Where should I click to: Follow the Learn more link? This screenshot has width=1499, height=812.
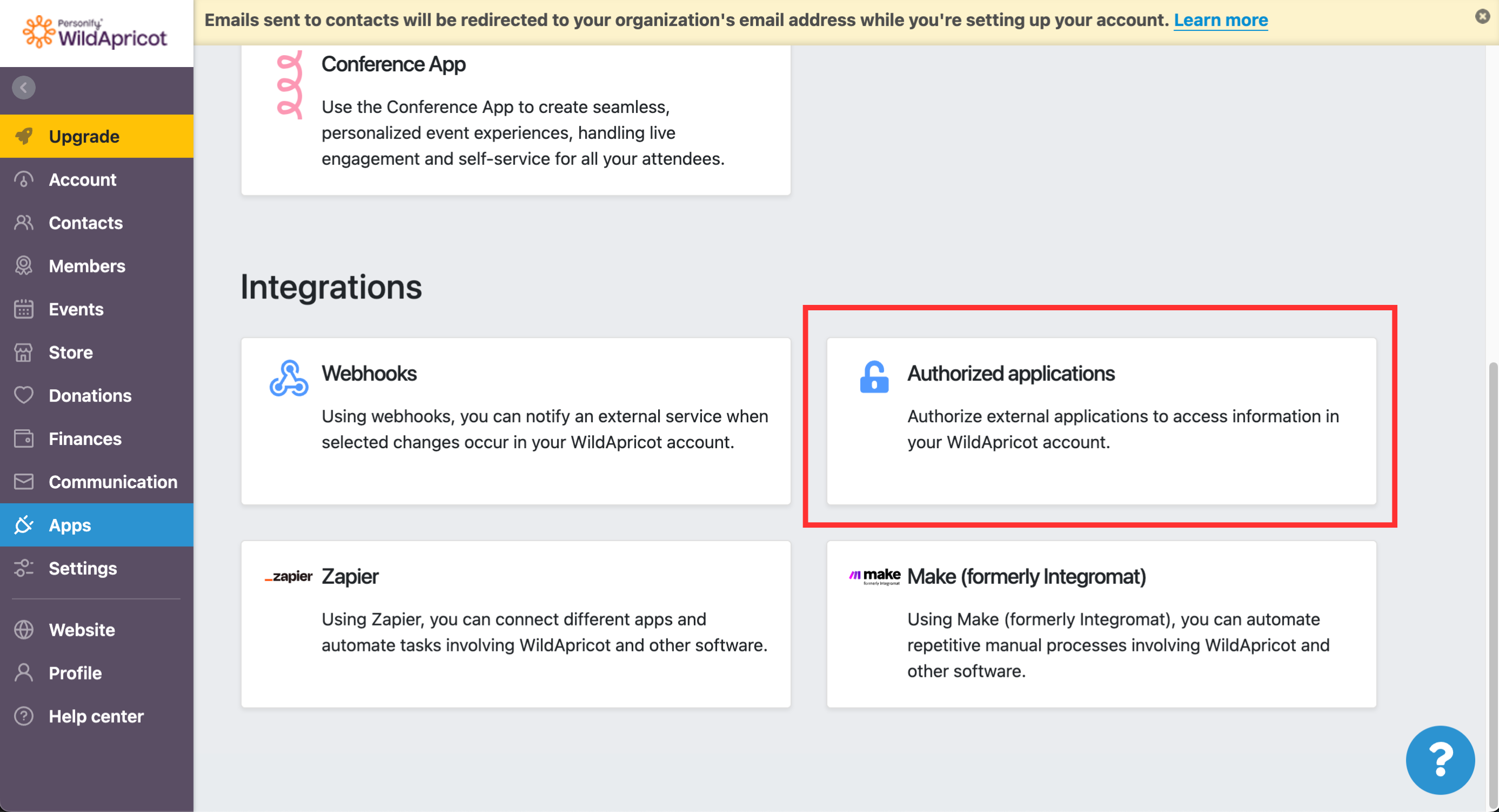pos(1221,20)
